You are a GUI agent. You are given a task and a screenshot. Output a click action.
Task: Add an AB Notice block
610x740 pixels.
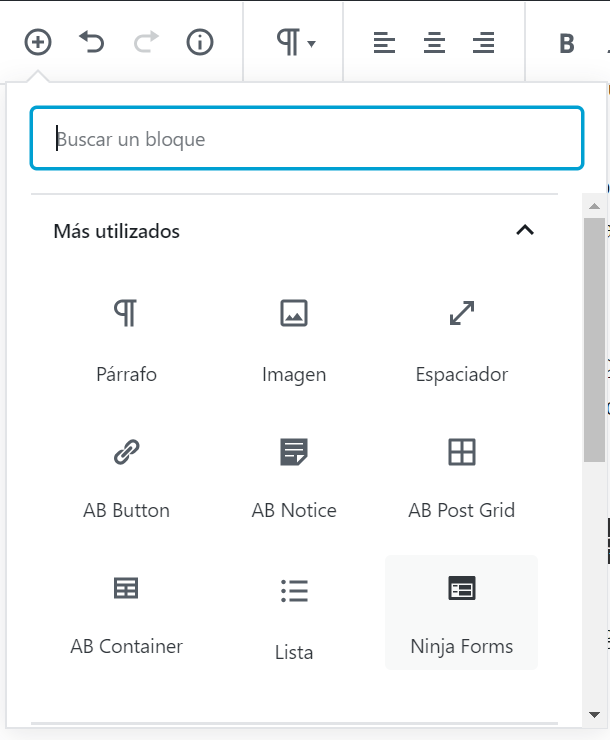tap(294, 476)
